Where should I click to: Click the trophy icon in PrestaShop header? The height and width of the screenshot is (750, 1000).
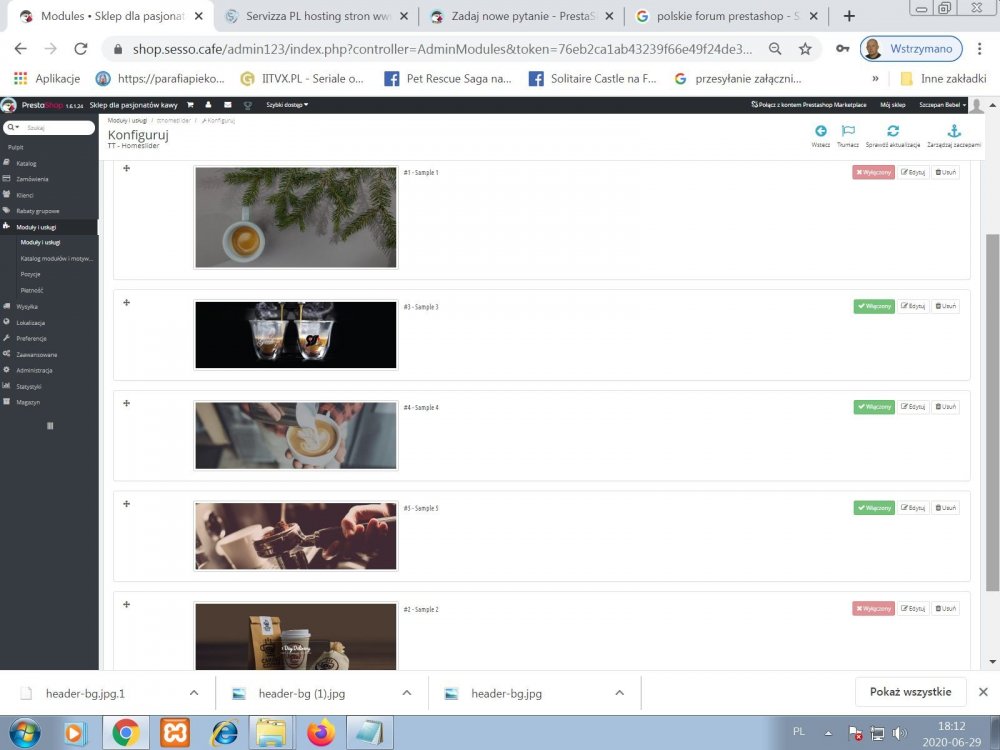[247, 105]
